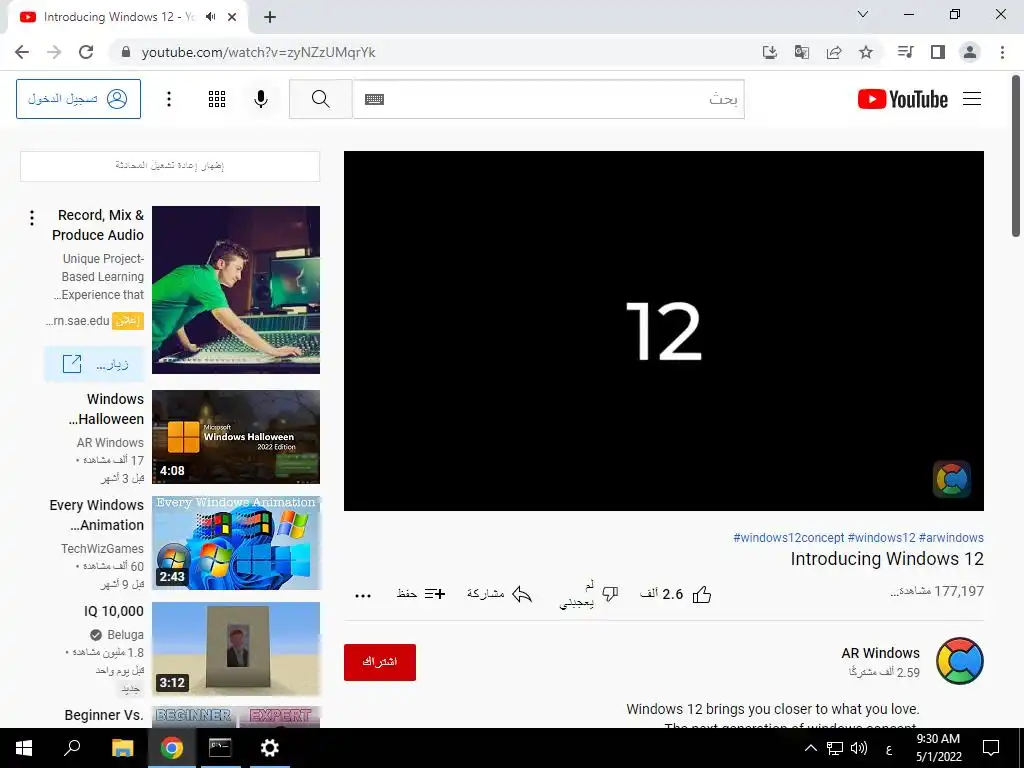Open Windows Start menu
This screenshot has height=768, width=1024.
(x=24, y=748)
